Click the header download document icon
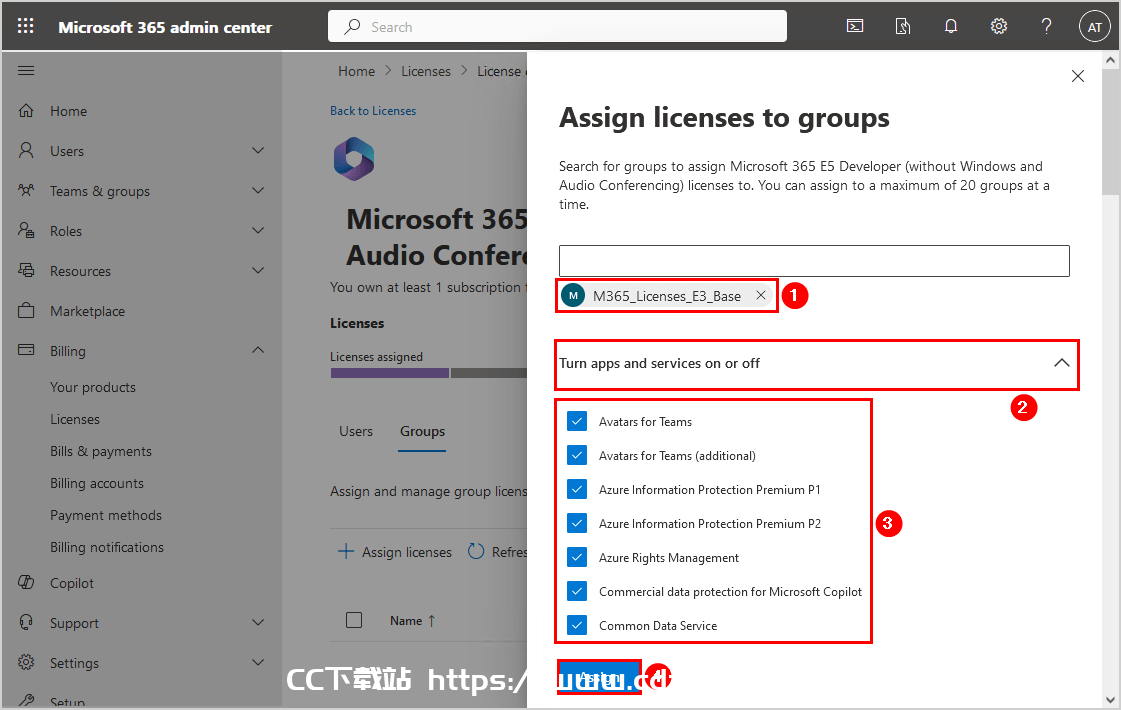 [903, 26]
